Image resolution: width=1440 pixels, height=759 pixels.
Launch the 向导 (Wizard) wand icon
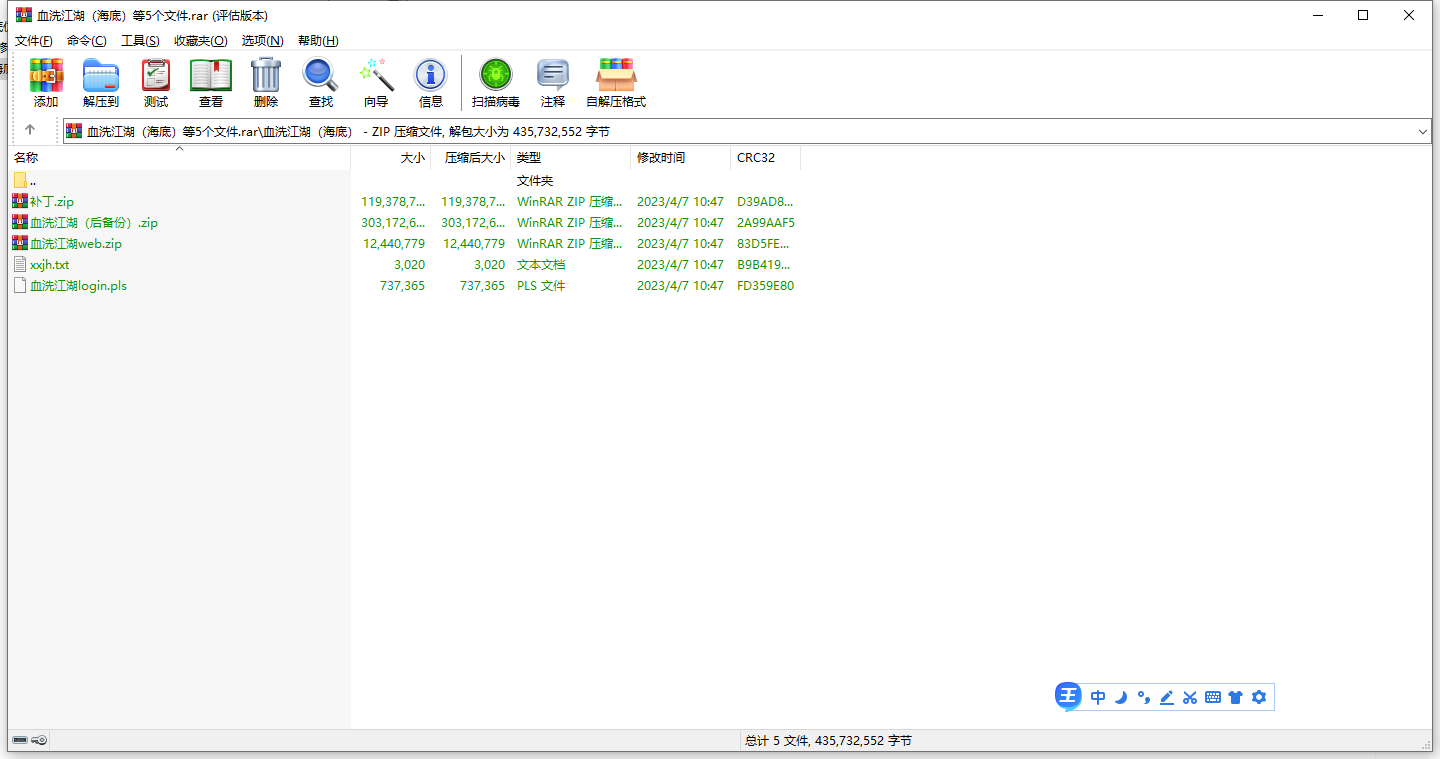(376, 82)
